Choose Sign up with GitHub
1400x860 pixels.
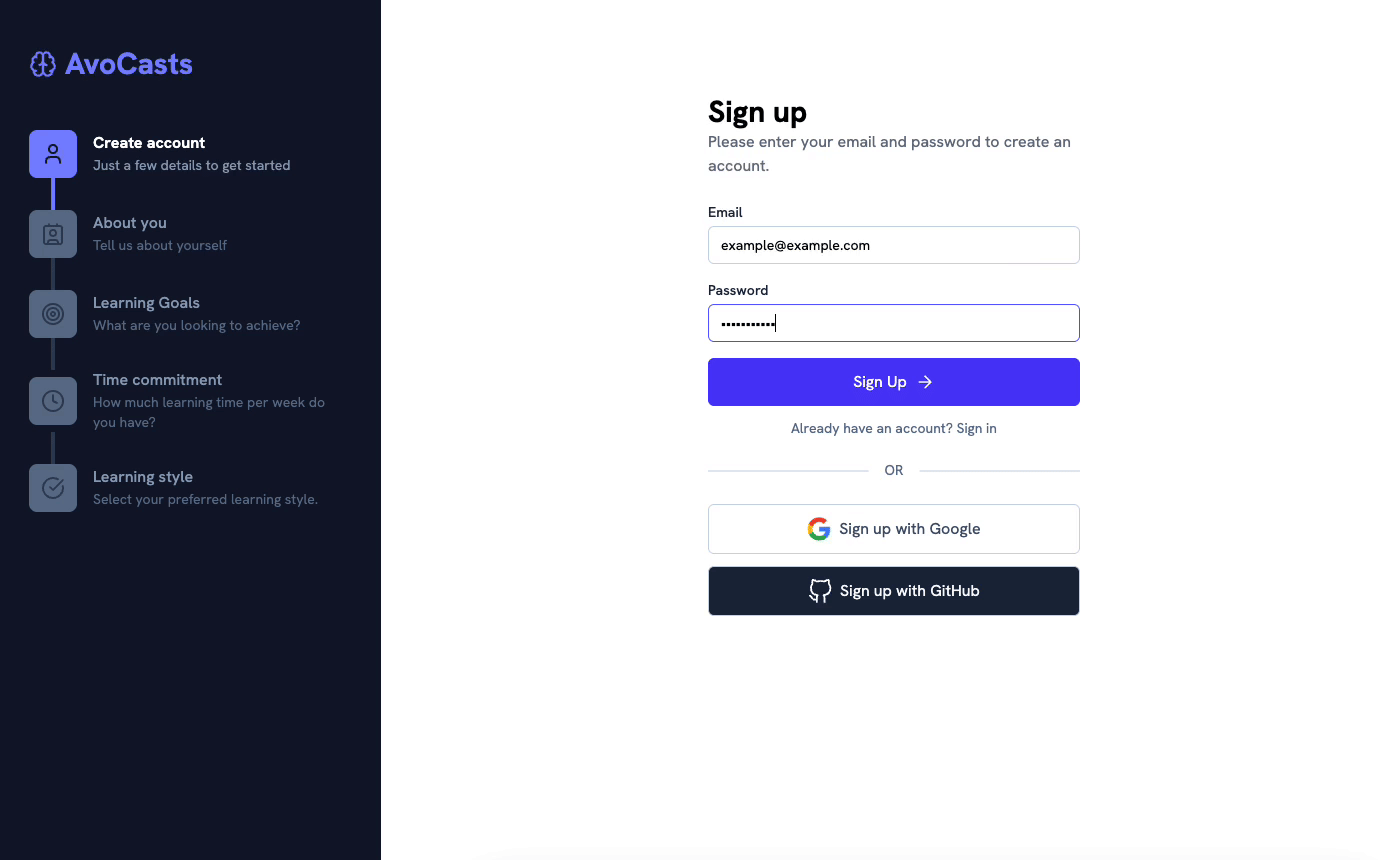tap(894, 591)
